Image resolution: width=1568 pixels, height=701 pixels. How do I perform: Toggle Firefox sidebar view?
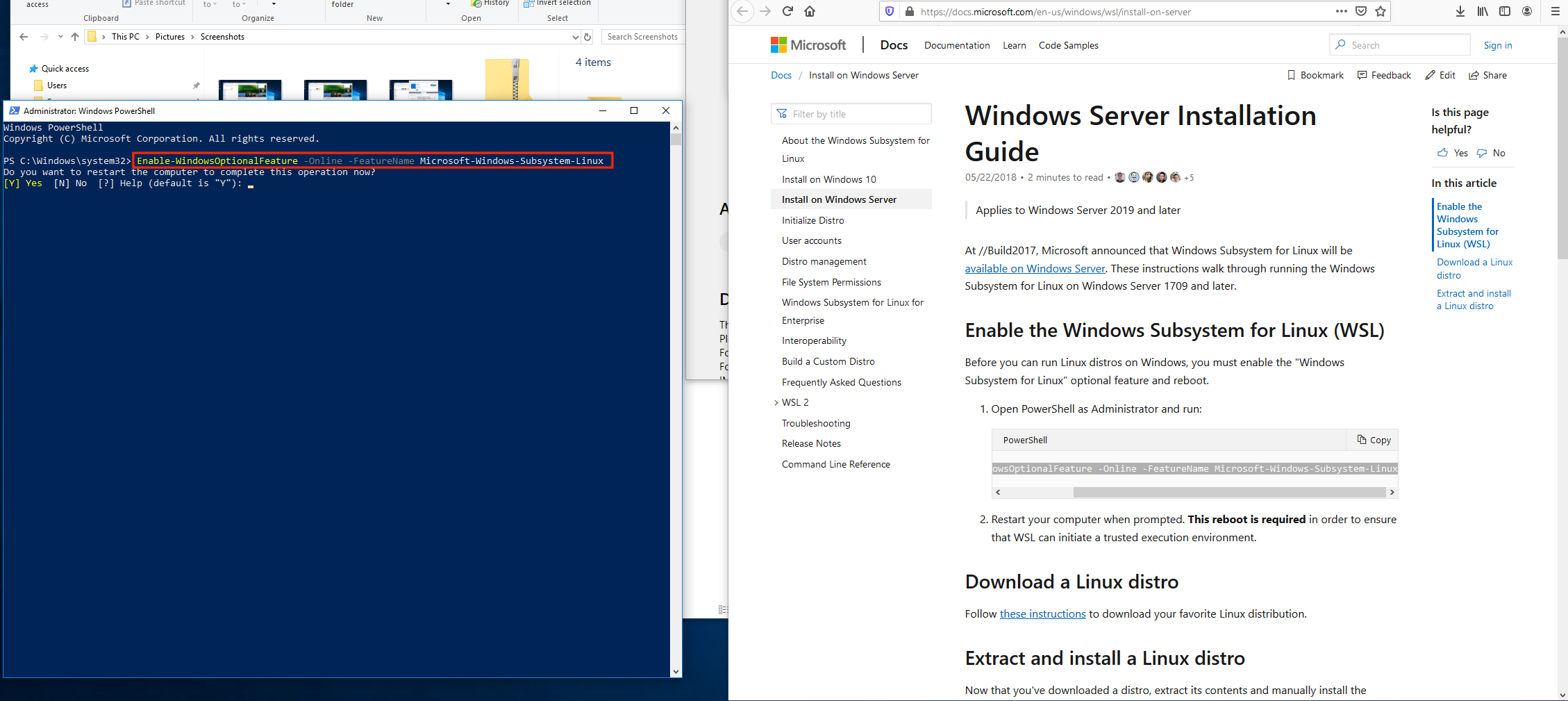tap(1505, 11)
